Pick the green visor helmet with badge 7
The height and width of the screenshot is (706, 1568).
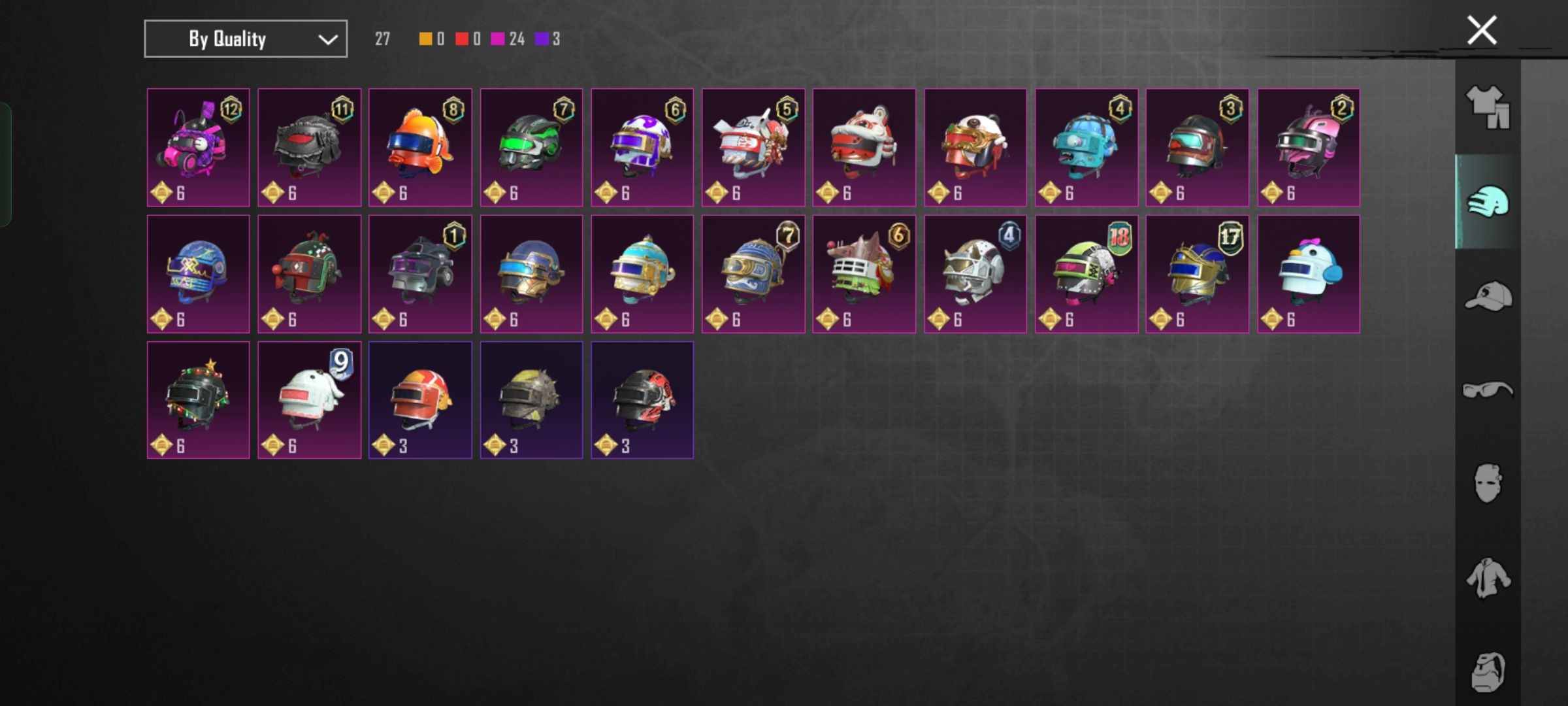pos(531,148)
